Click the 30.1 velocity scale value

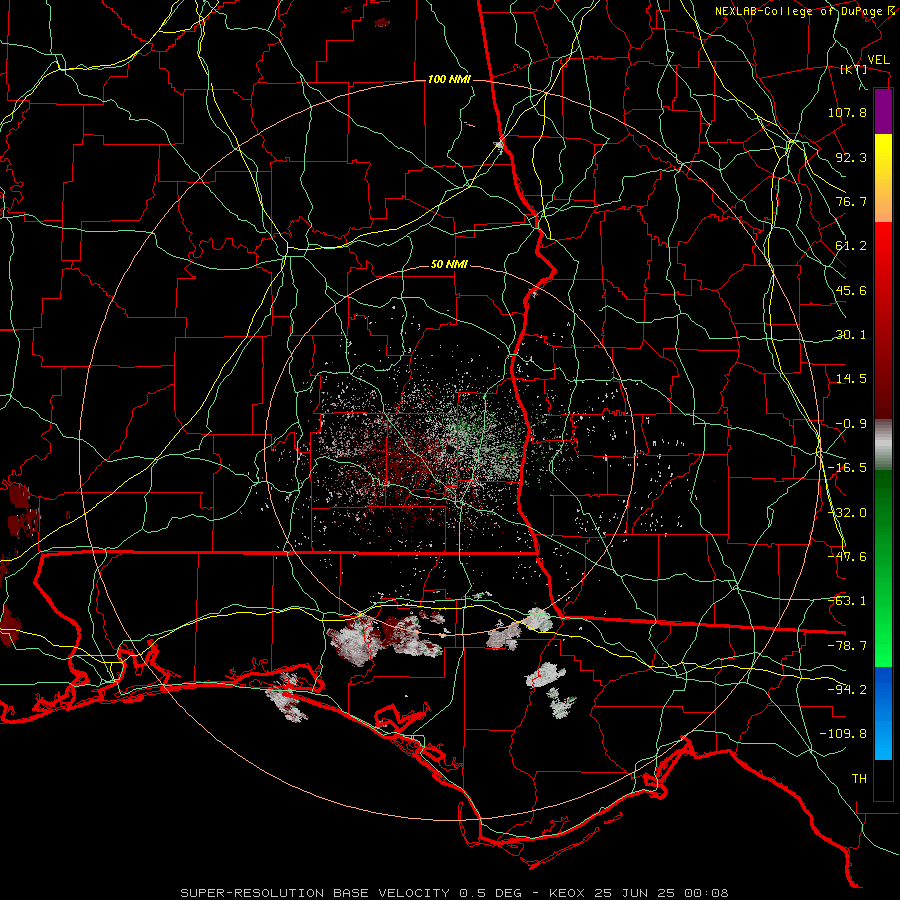pyautogui.click(x=851, y=335)
